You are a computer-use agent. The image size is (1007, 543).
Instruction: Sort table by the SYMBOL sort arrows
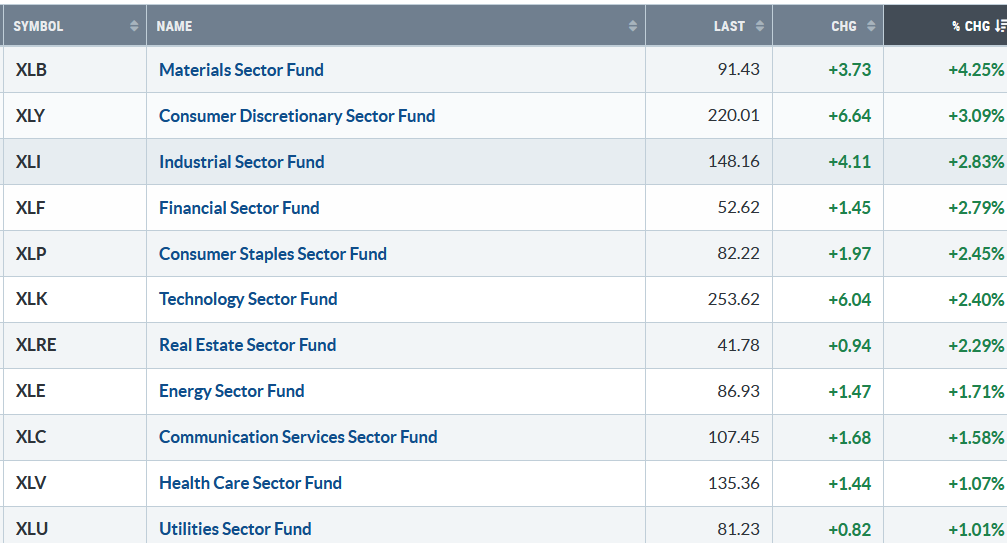[x=134, y=26]
